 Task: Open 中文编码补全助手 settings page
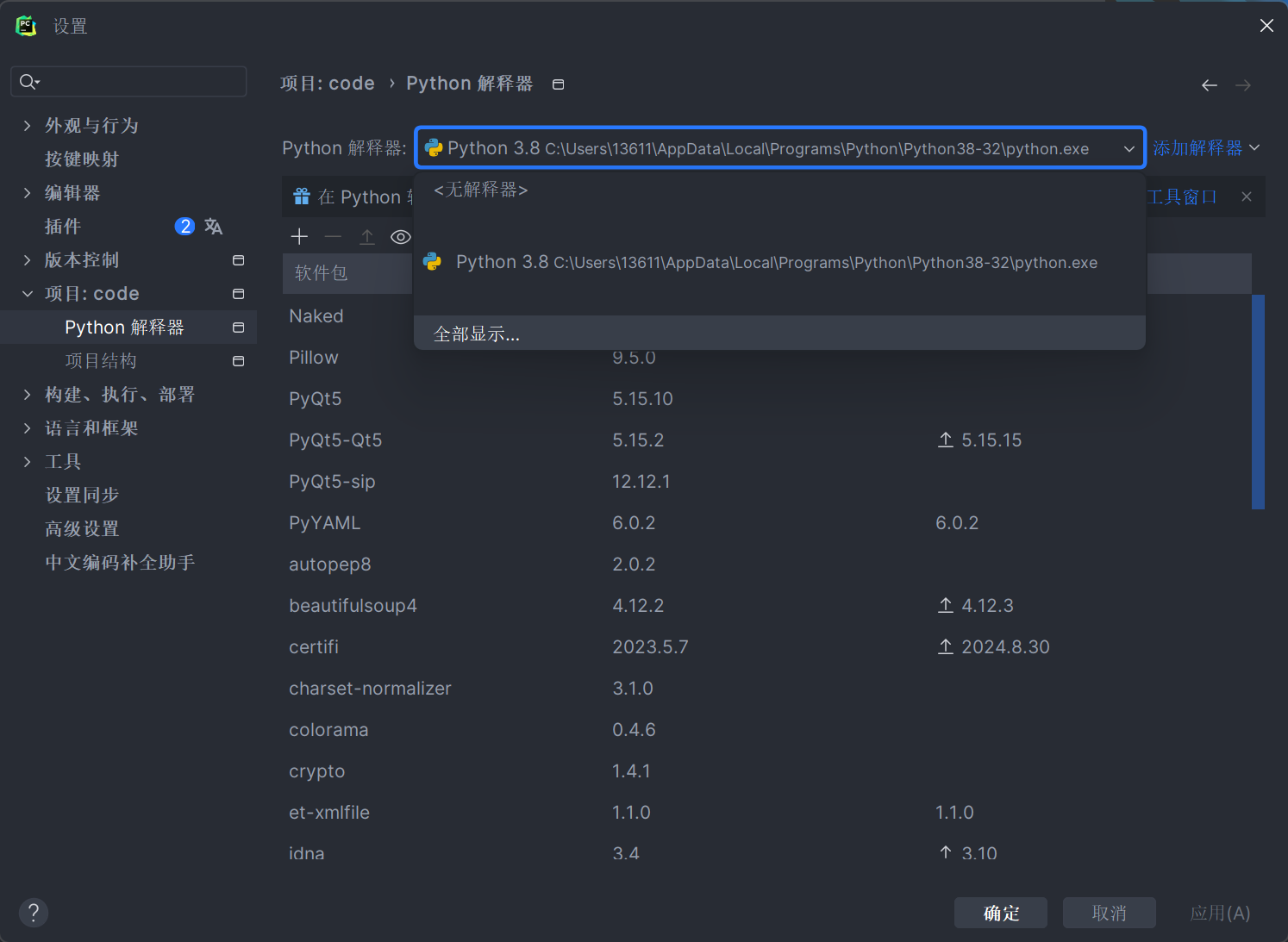tap(120, 563)
